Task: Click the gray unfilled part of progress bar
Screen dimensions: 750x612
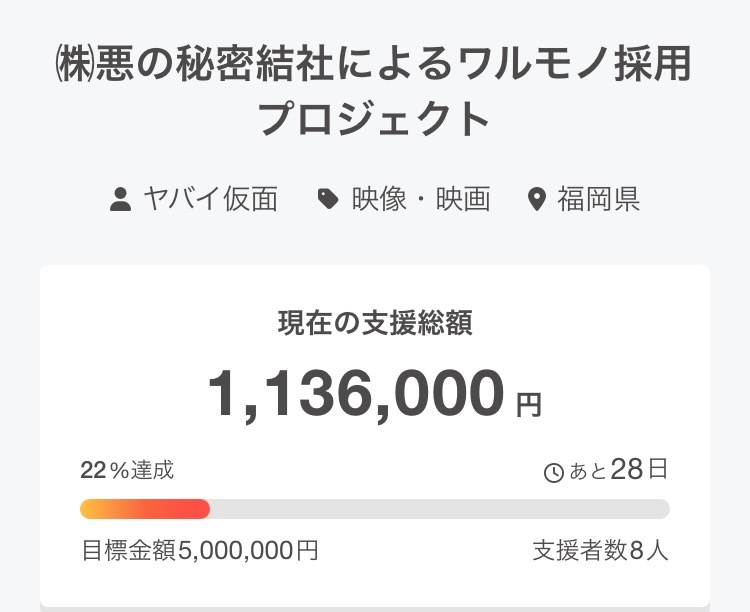Action: click(440, 509)
